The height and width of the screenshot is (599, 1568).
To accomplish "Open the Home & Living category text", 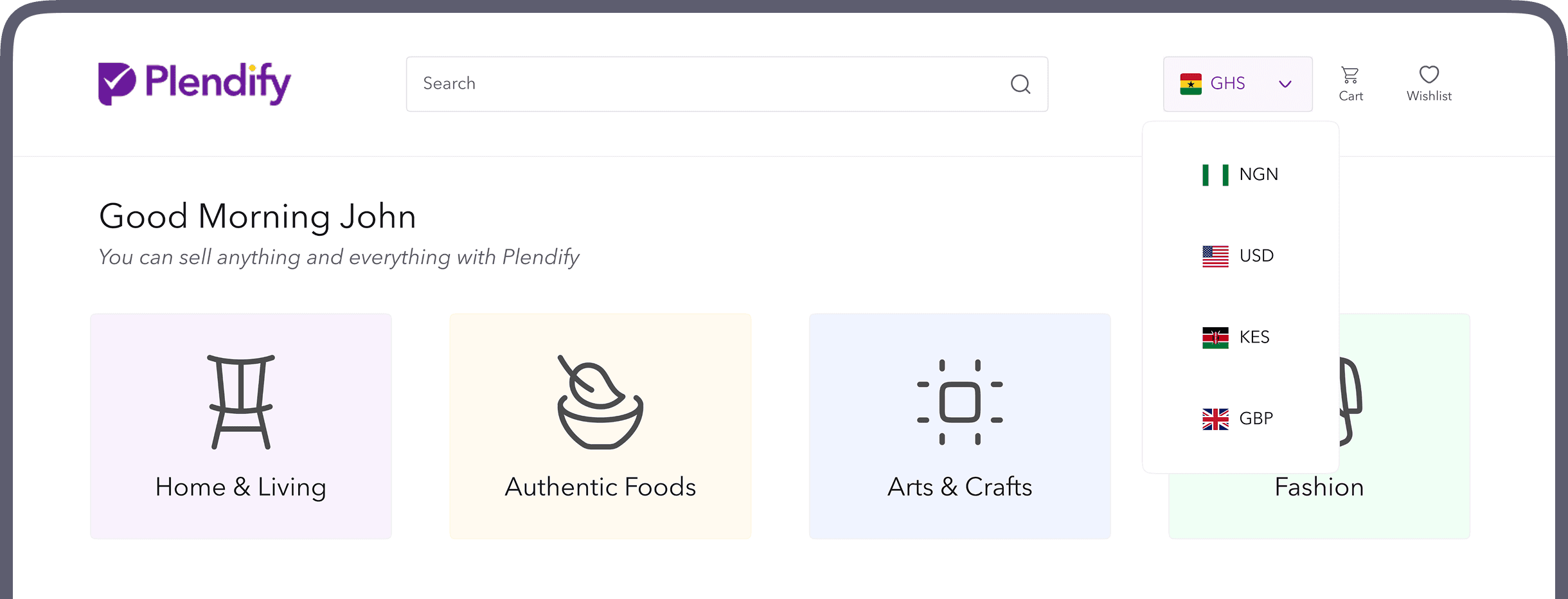I will coord(241,487).
